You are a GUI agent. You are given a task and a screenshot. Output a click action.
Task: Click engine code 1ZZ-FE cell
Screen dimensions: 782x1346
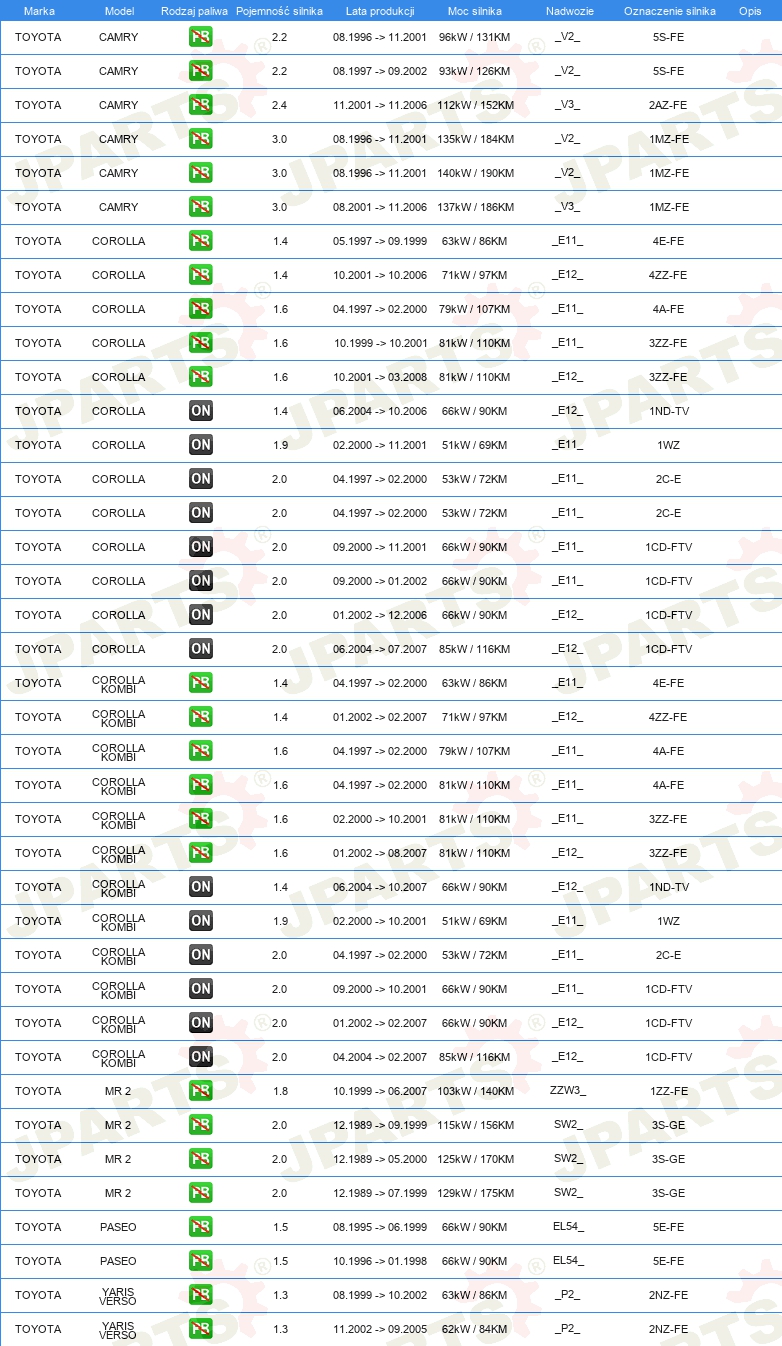click(668, 1091)
